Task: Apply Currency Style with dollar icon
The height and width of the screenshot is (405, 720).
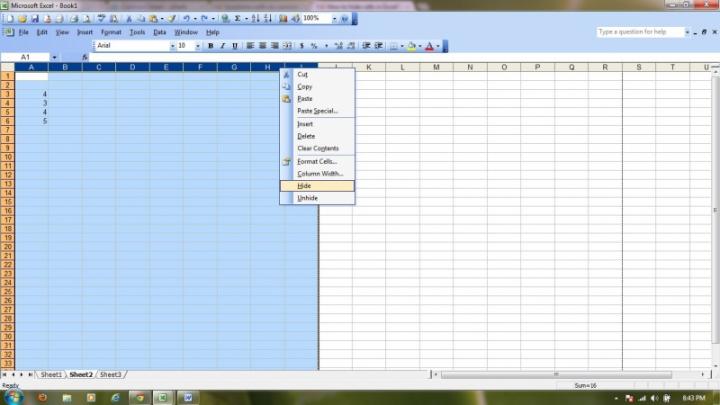Action: [302, 46]
